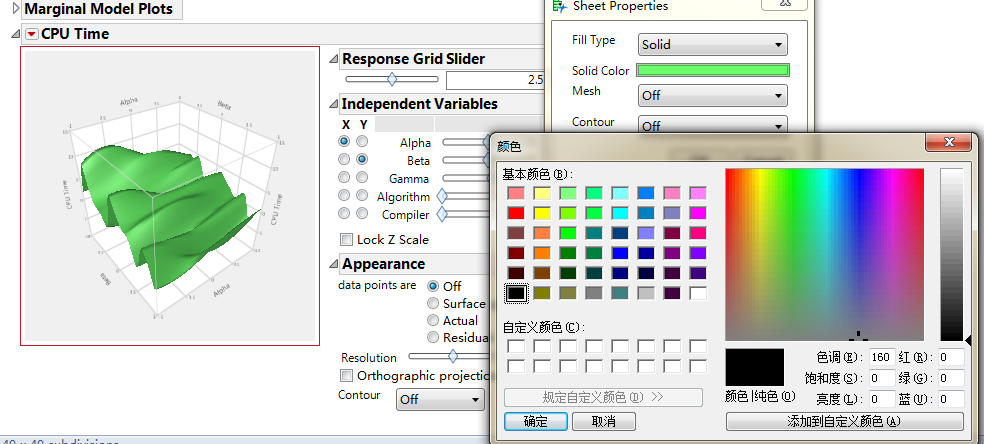Pick the white basic color swatch

[x=697, y=293]
